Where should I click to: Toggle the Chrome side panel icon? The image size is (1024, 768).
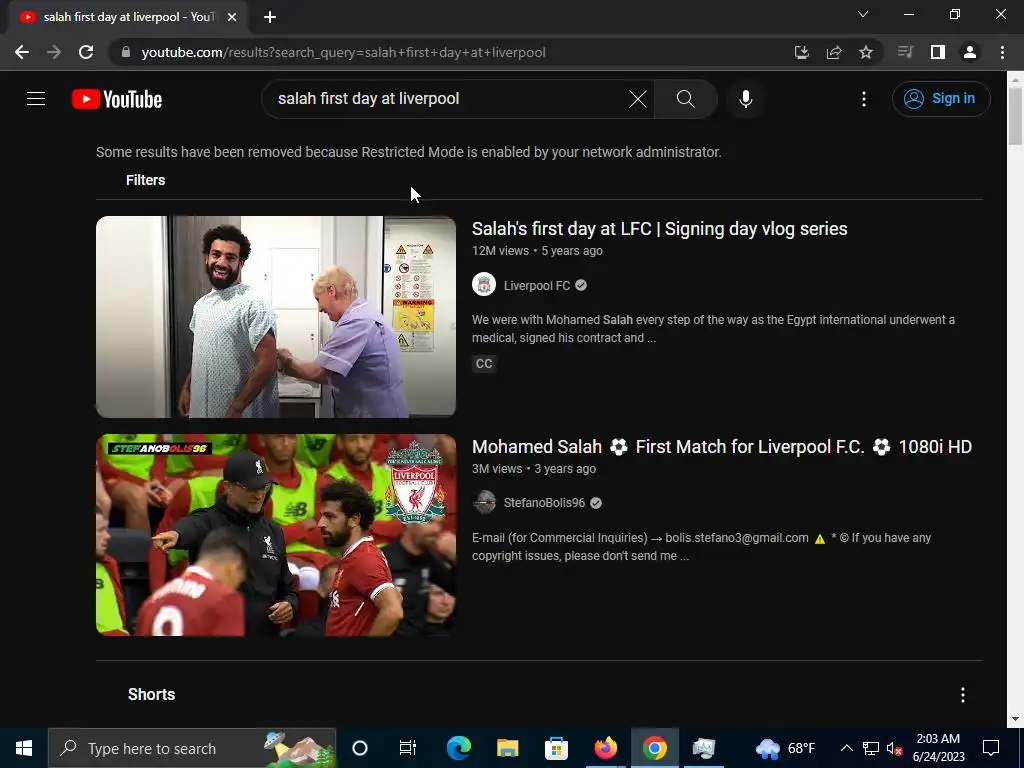[938, 52]
